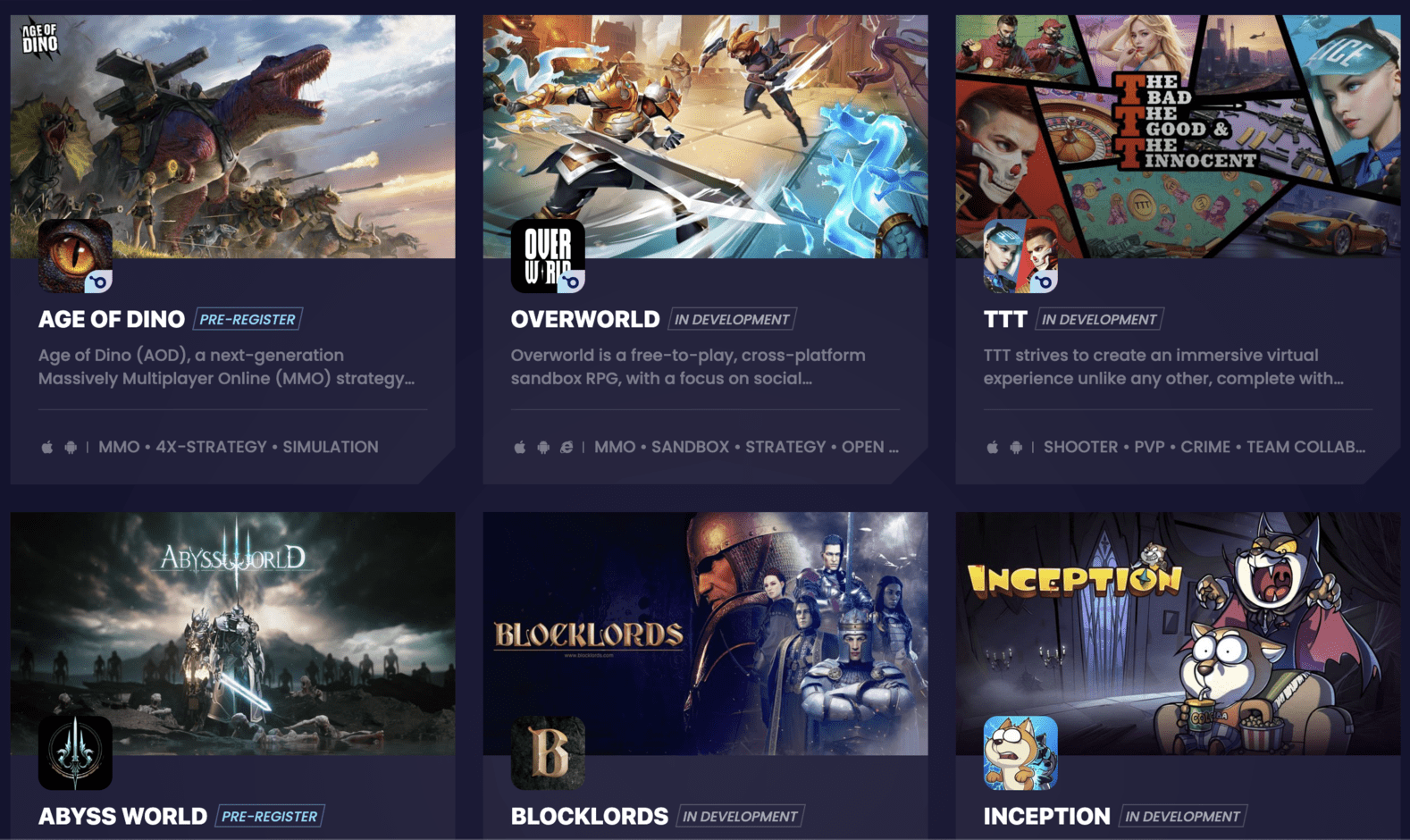The image size is (1410, 840).
Task: Click the Apple platform icon under TTT
Action: click(993, 447)
